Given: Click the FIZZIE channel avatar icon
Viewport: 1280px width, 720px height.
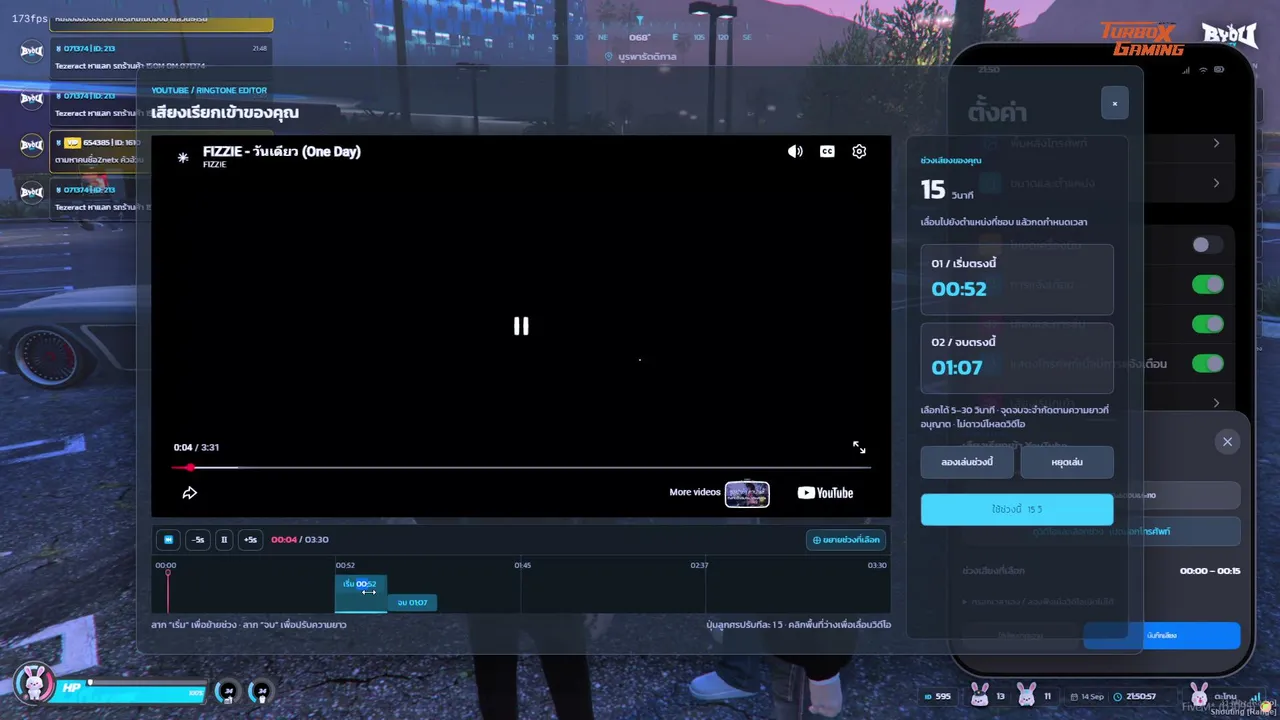Looking at the screenshot, I should pyautogui.click(x=183, y=157).
